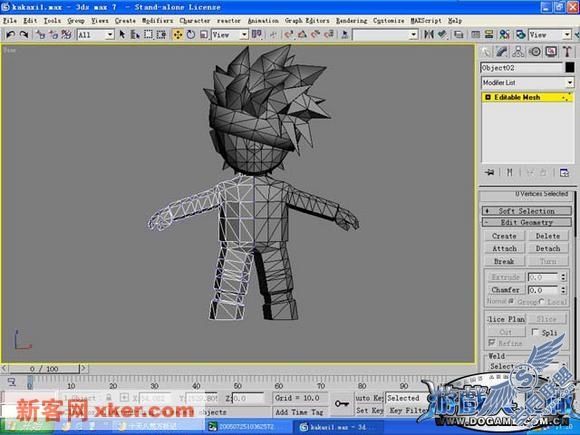Click the Object02 name field
Image resolution: width=580 pixels, height=435 pixels.
[521, 68]
